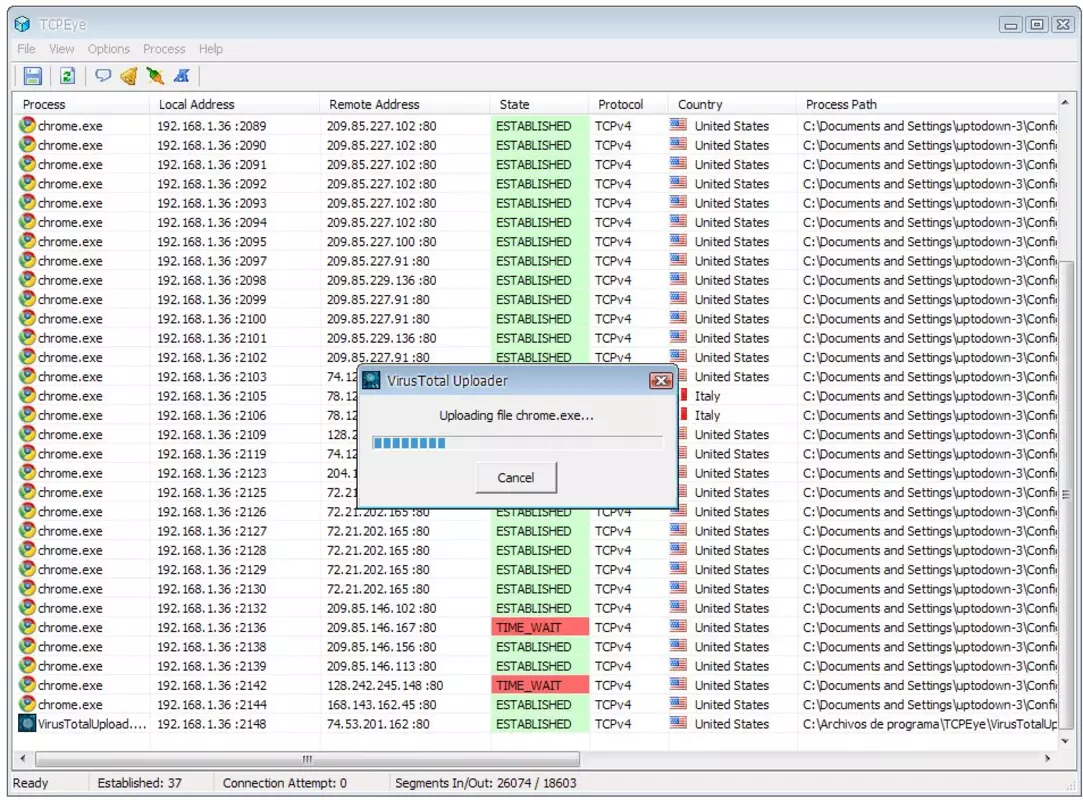Select the VirusTotalUpload process name
The height and width of the screenshot is (800, 1083).
pos(92,724)
